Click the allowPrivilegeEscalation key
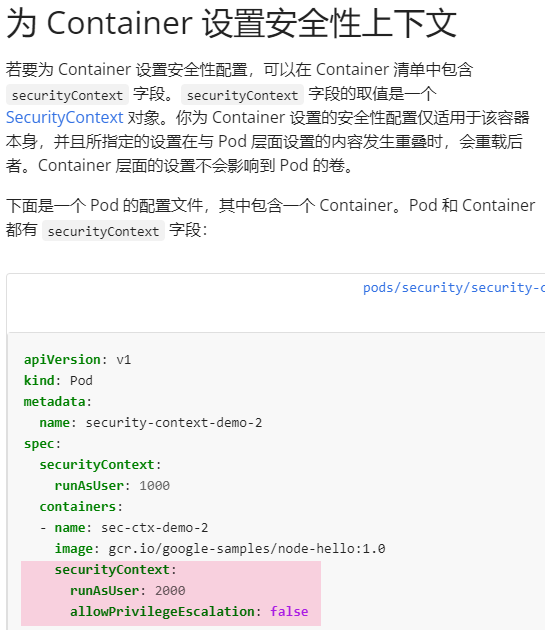 pos(162,612)
